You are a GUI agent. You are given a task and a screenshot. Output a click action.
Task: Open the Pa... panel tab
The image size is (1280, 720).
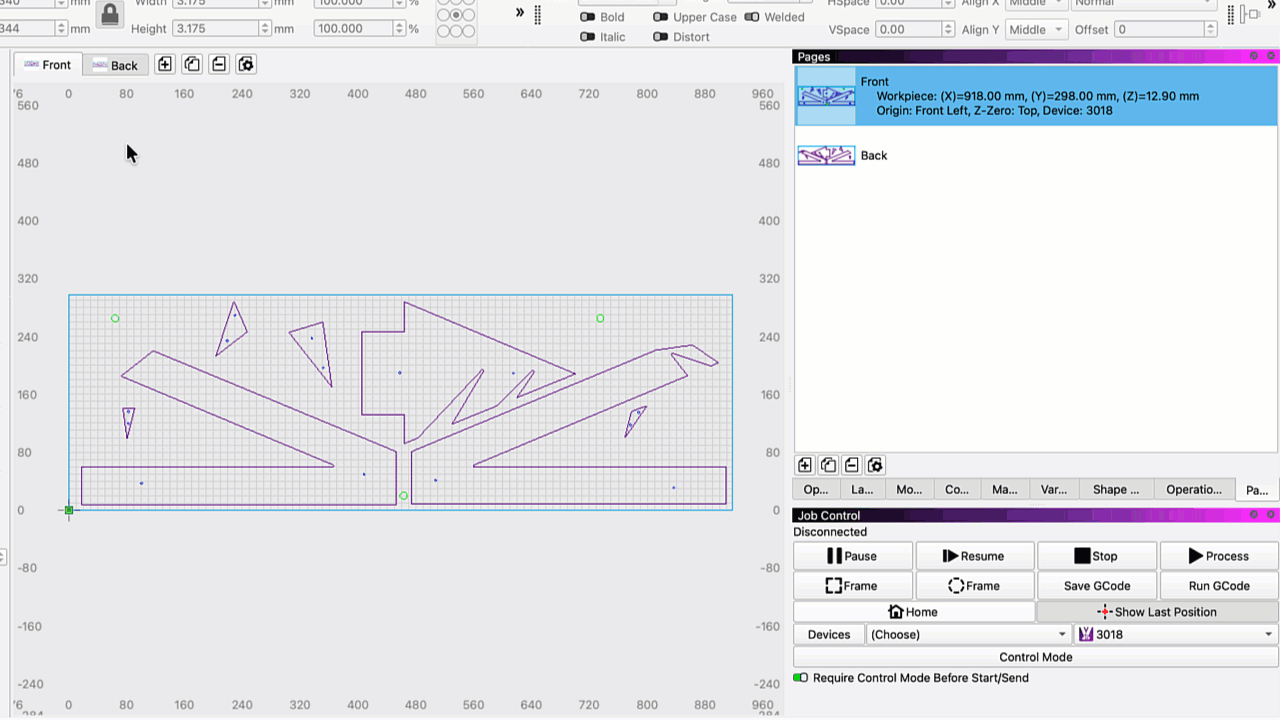[x=1257, y=489]
